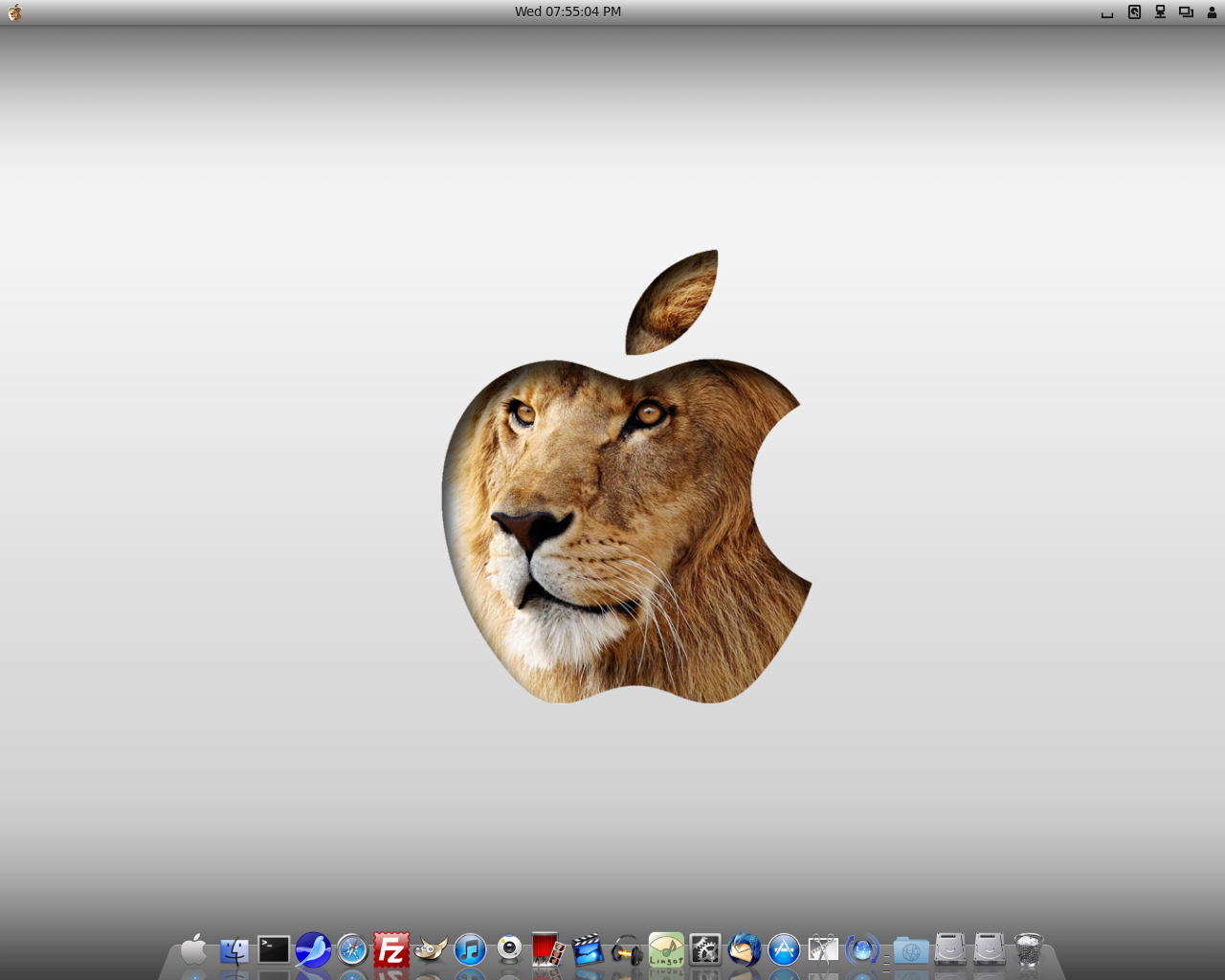This screenshot has width=1225, height=980.
Task: Open the Lingot tuner app
Action: pos(666,950)
